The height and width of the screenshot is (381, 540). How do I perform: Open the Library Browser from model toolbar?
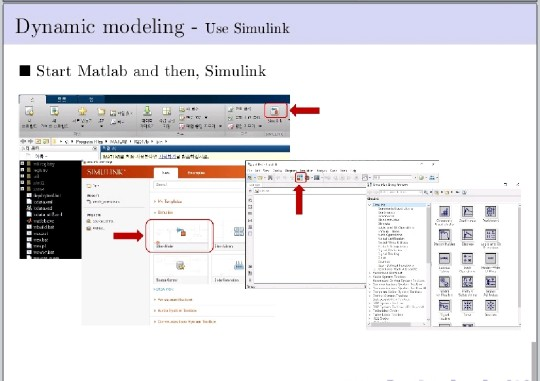(300, 178)
